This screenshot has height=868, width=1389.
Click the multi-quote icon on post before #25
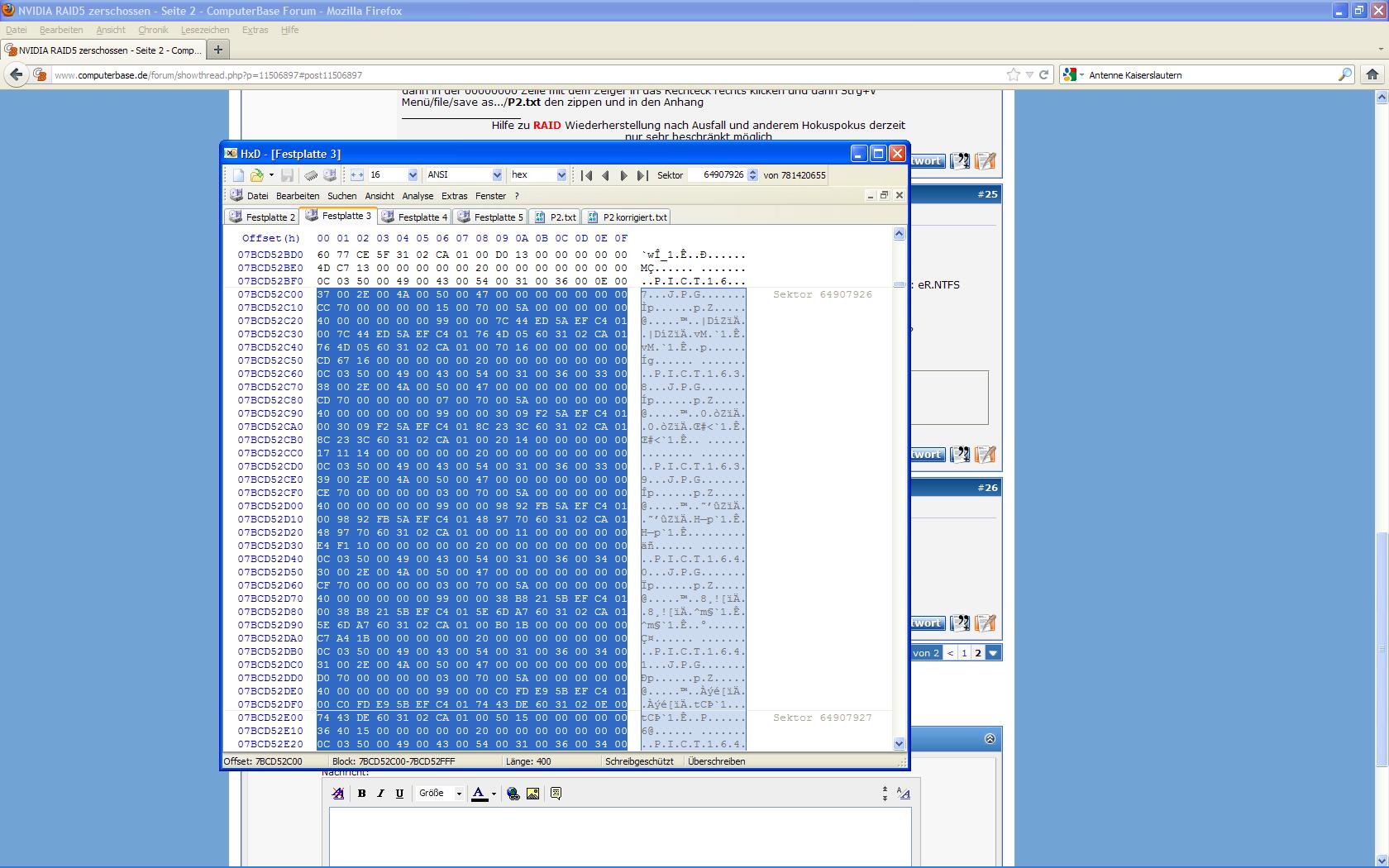click(x=960, y=161)
